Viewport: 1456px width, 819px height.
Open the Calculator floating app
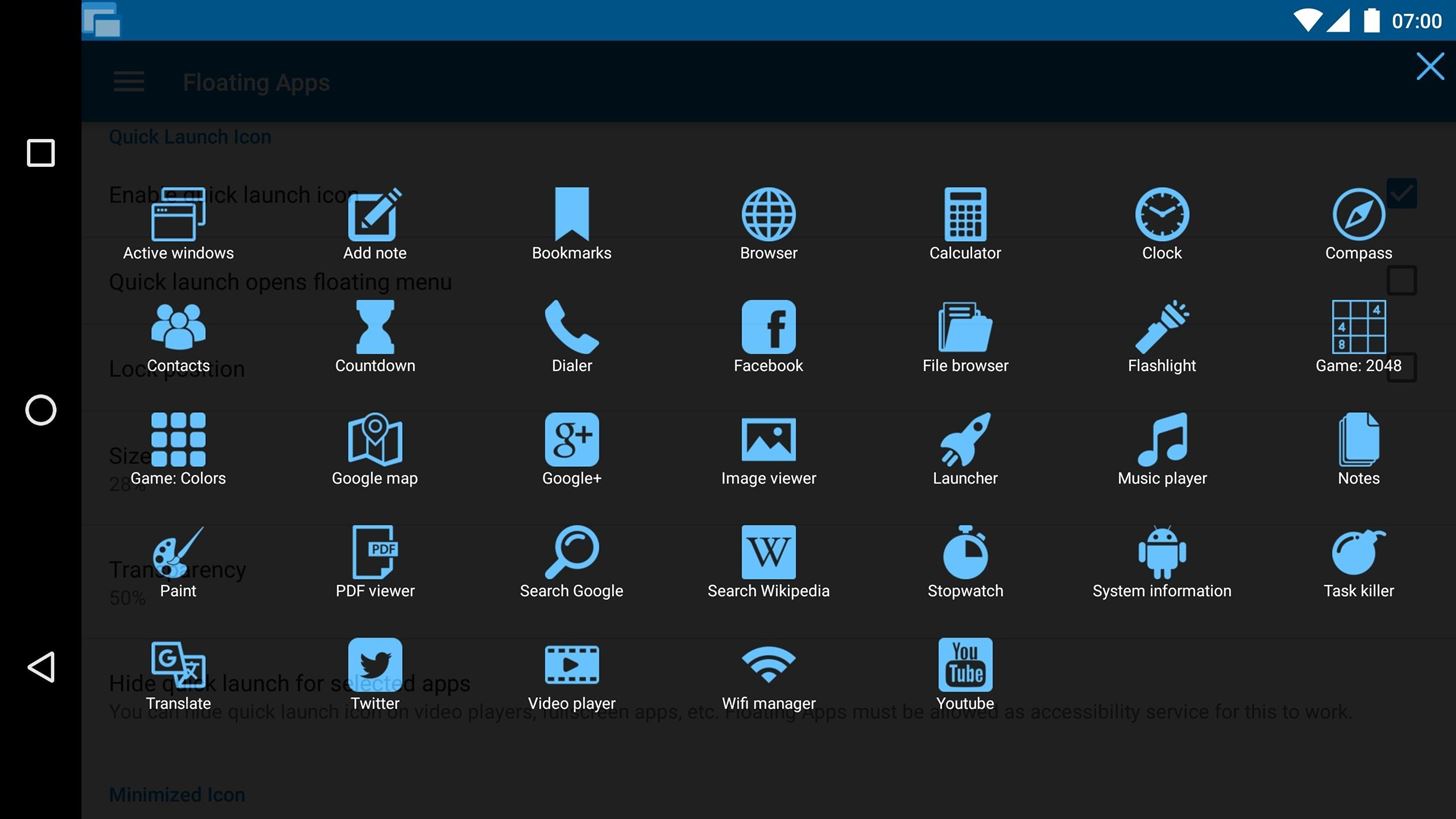[964, 222]
